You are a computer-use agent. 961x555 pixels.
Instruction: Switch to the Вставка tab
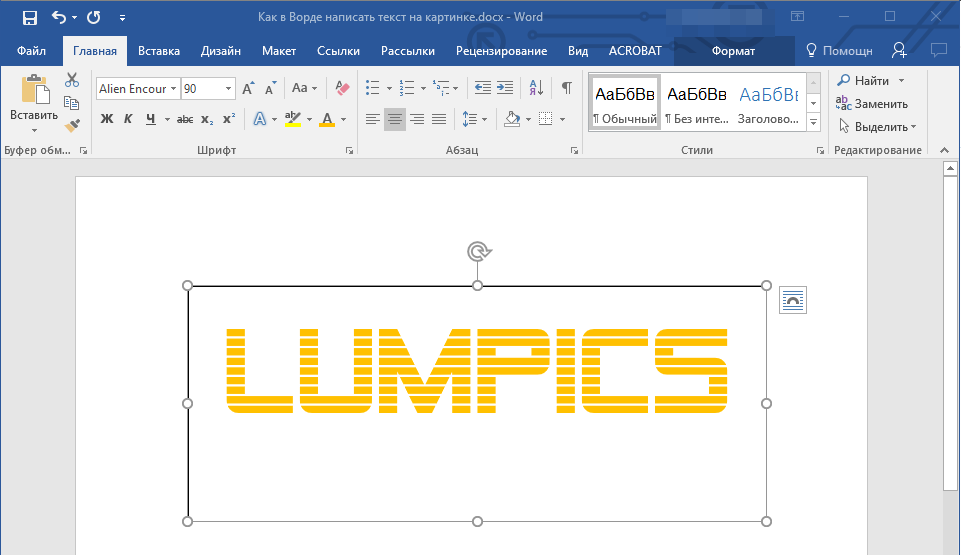(159, 51)
